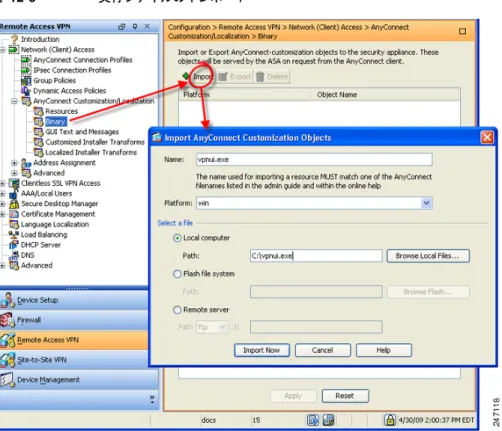Click the second status bar icon next to save

[328, 420]
